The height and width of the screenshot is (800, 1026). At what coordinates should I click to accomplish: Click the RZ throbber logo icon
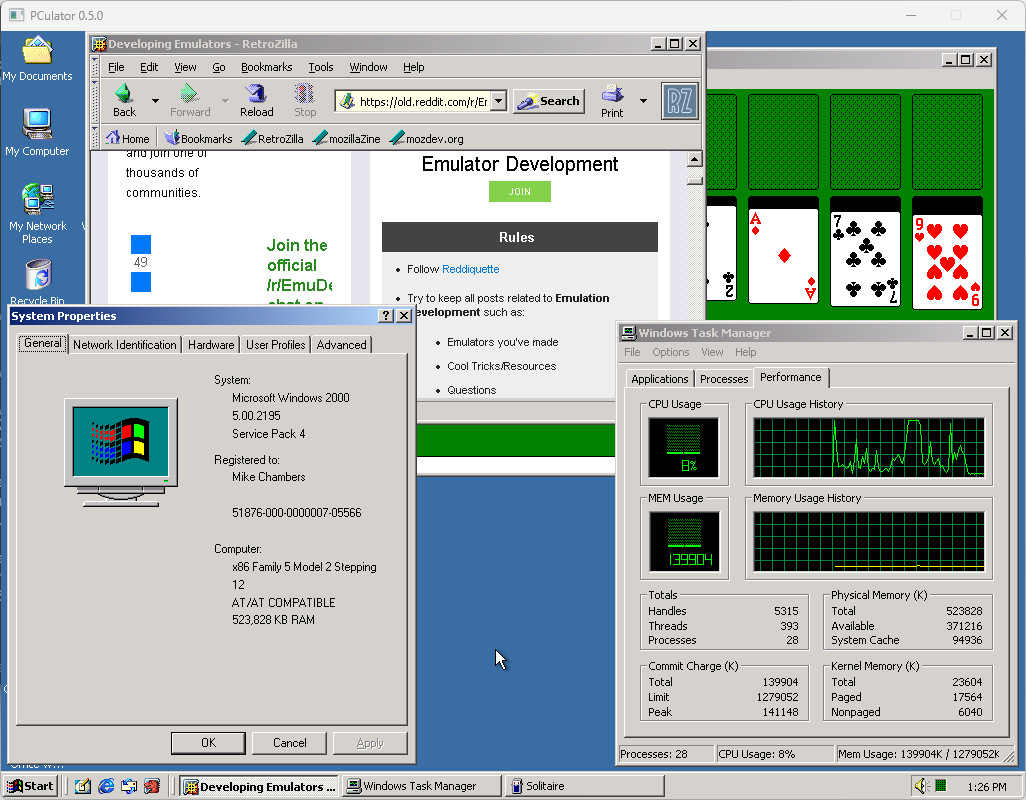click(680, 101)
